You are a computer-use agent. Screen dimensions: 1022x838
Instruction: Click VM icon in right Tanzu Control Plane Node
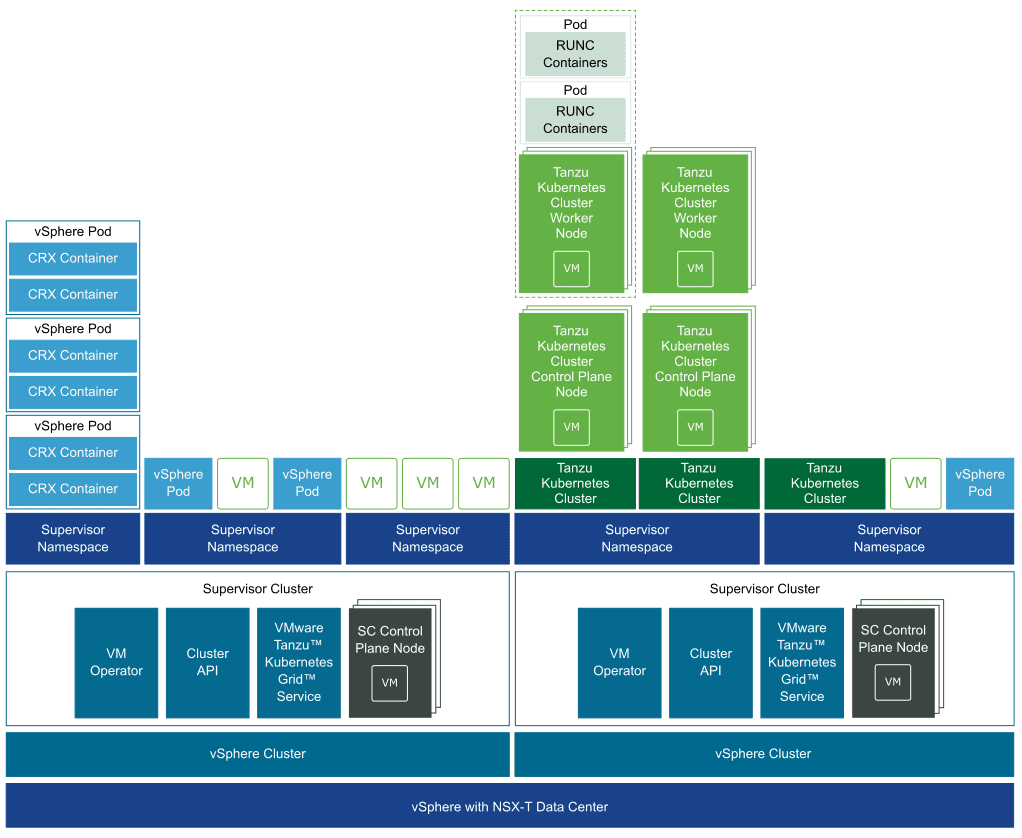[695, 427]
